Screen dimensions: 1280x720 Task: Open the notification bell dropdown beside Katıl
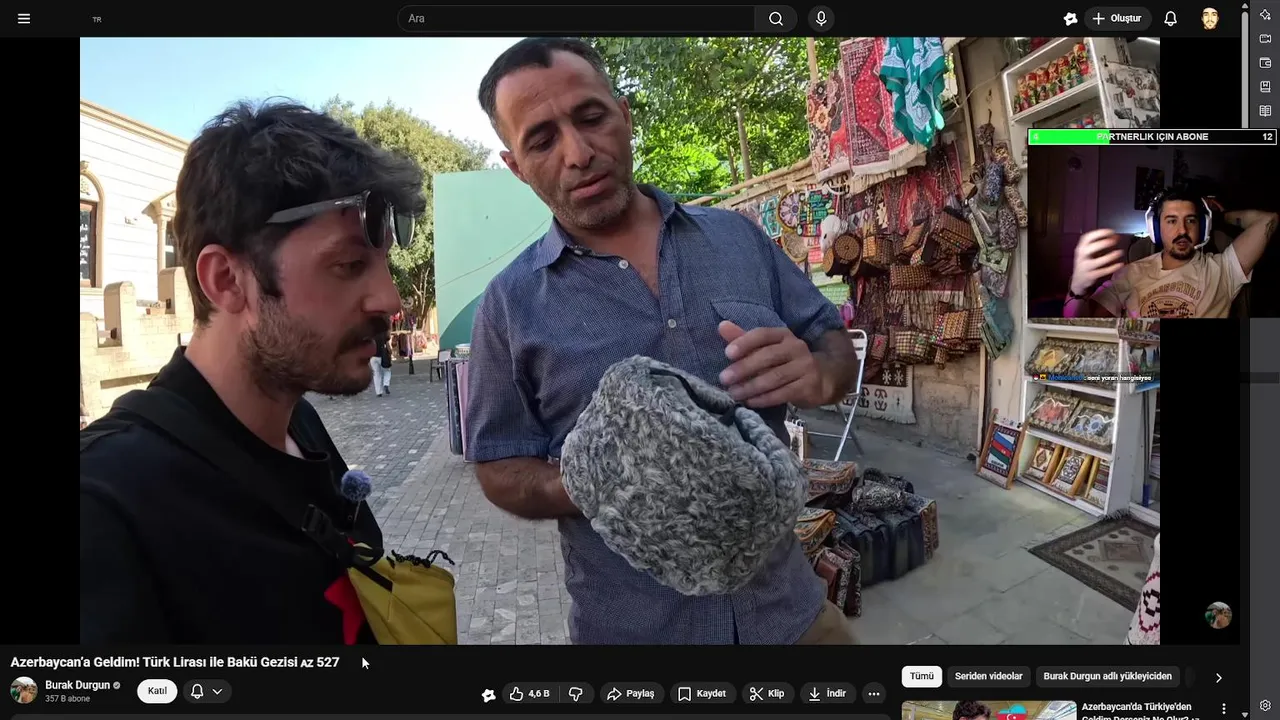[x=207, y=691]
